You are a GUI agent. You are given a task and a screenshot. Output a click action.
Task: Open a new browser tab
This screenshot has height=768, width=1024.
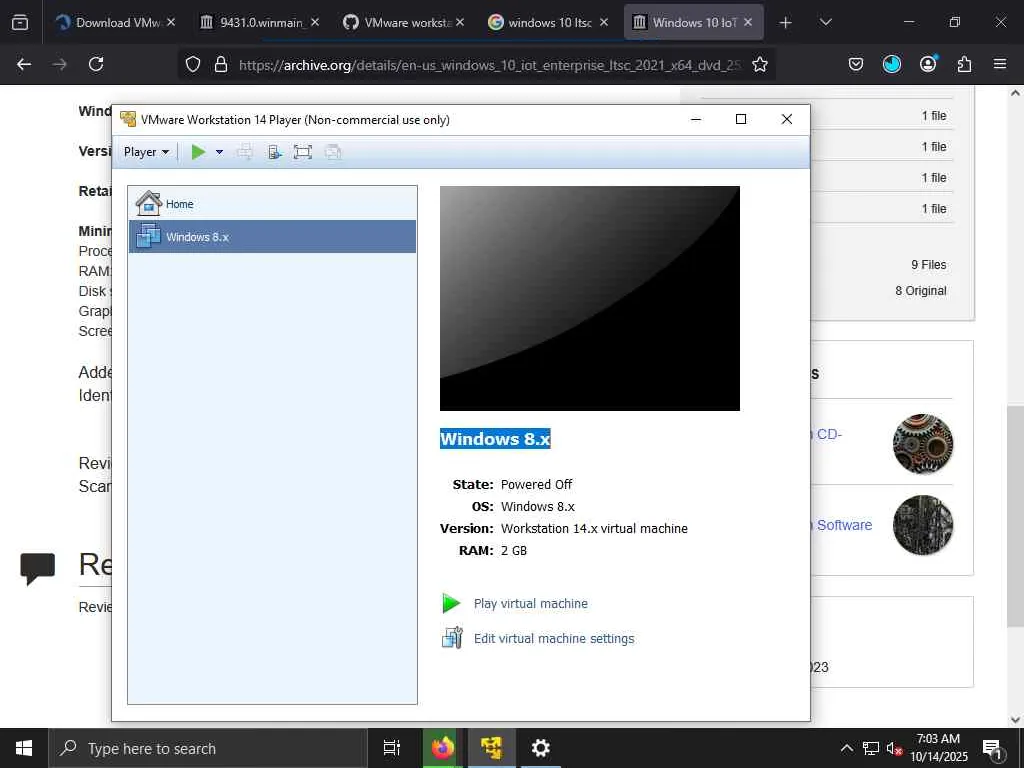pyautogui.click(x=786, y=23)
